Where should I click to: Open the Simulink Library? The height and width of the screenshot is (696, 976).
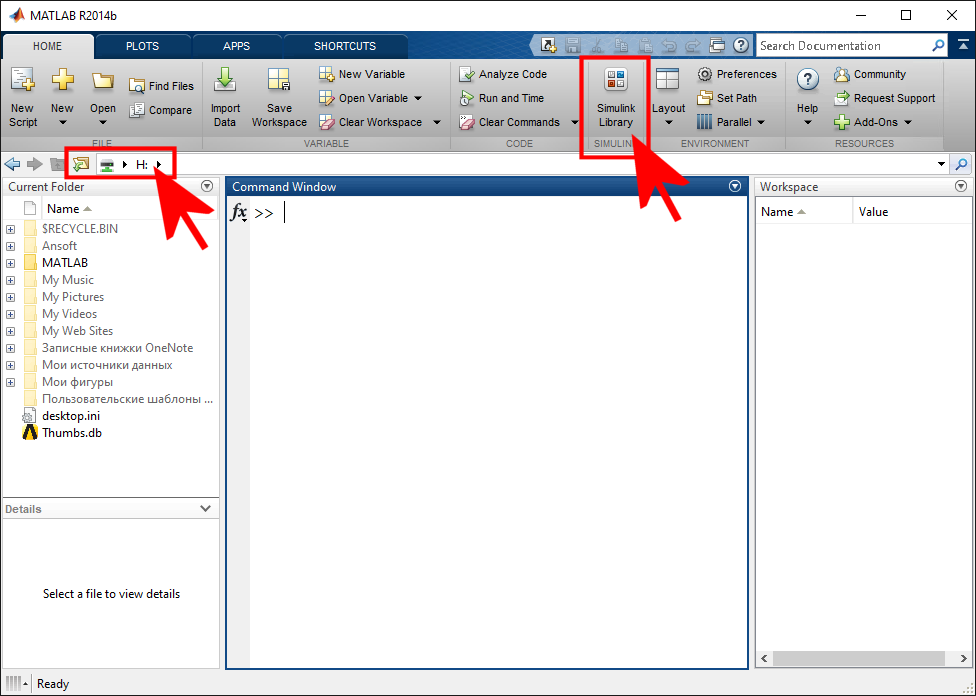pyautogui.click(x=616, y=97)
